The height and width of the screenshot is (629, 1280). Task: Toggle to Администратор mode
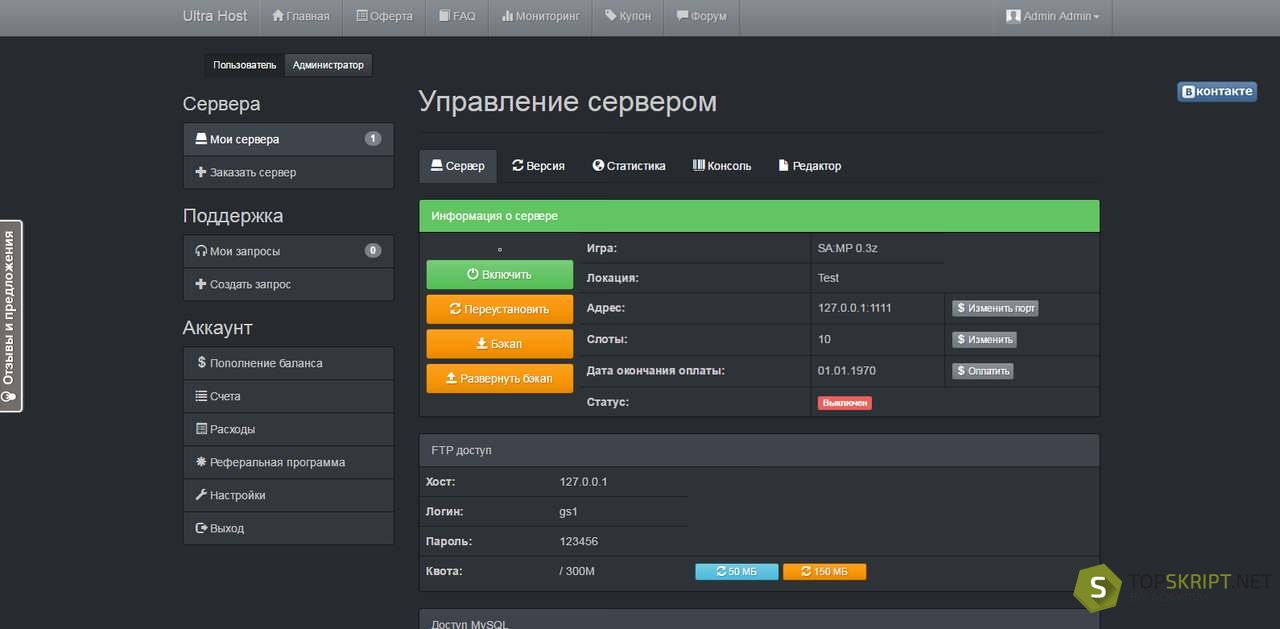coord(328,65)
